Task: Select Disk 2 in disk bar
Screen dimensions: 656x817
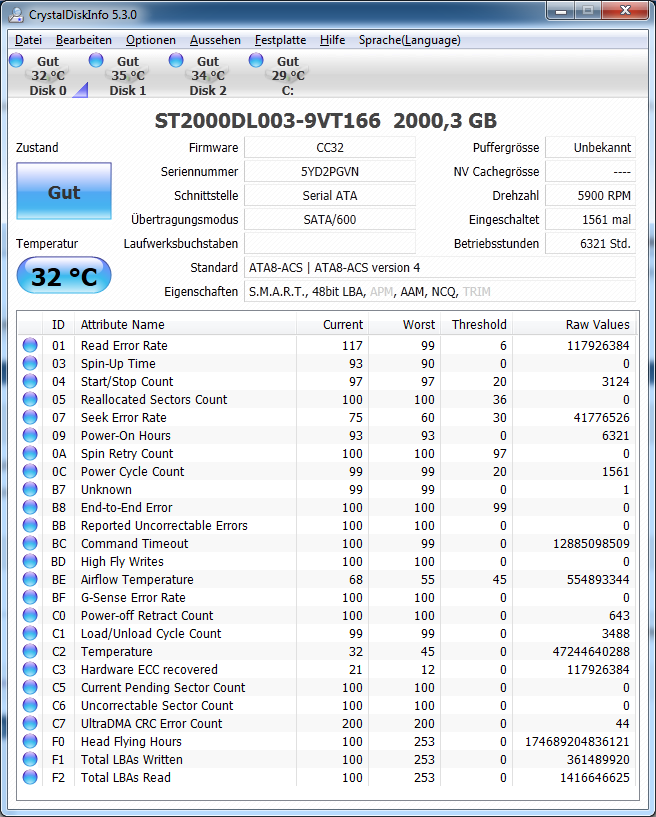Action: [208, 76]
